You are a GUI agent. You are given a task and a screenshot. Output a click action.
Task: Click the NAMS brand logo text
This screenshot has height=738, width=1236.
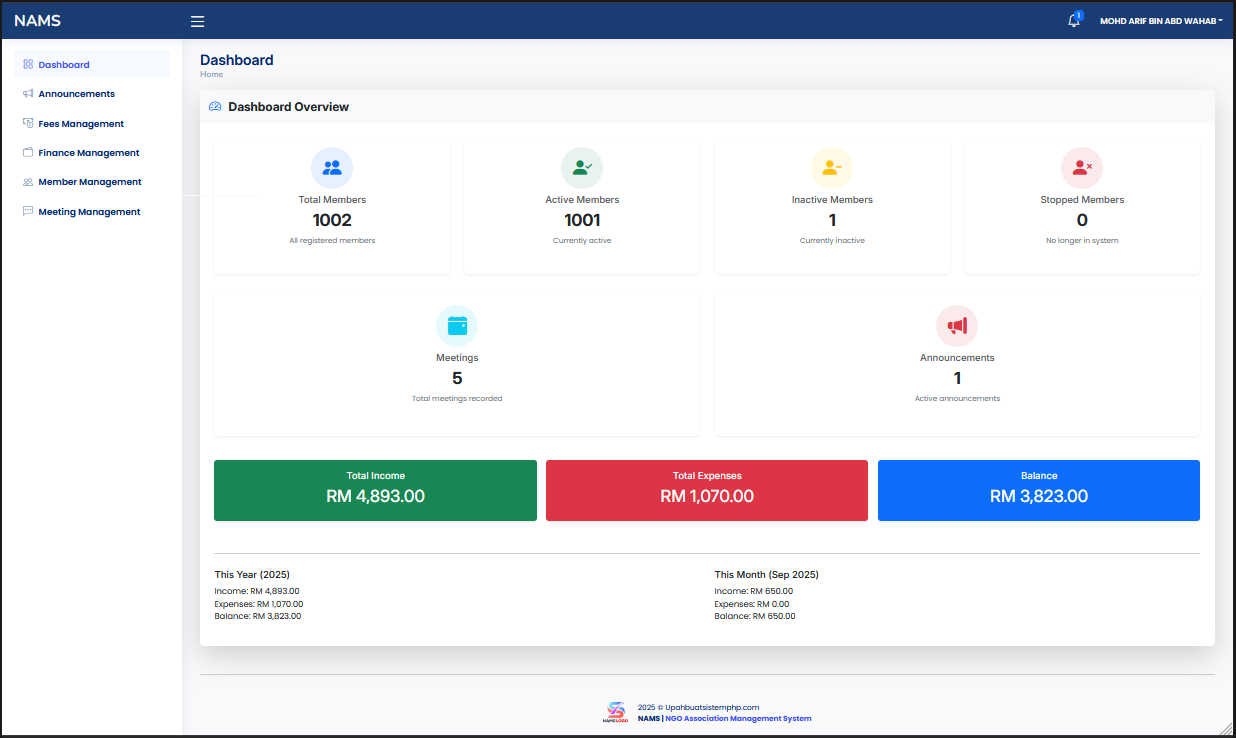pos(38,20)
